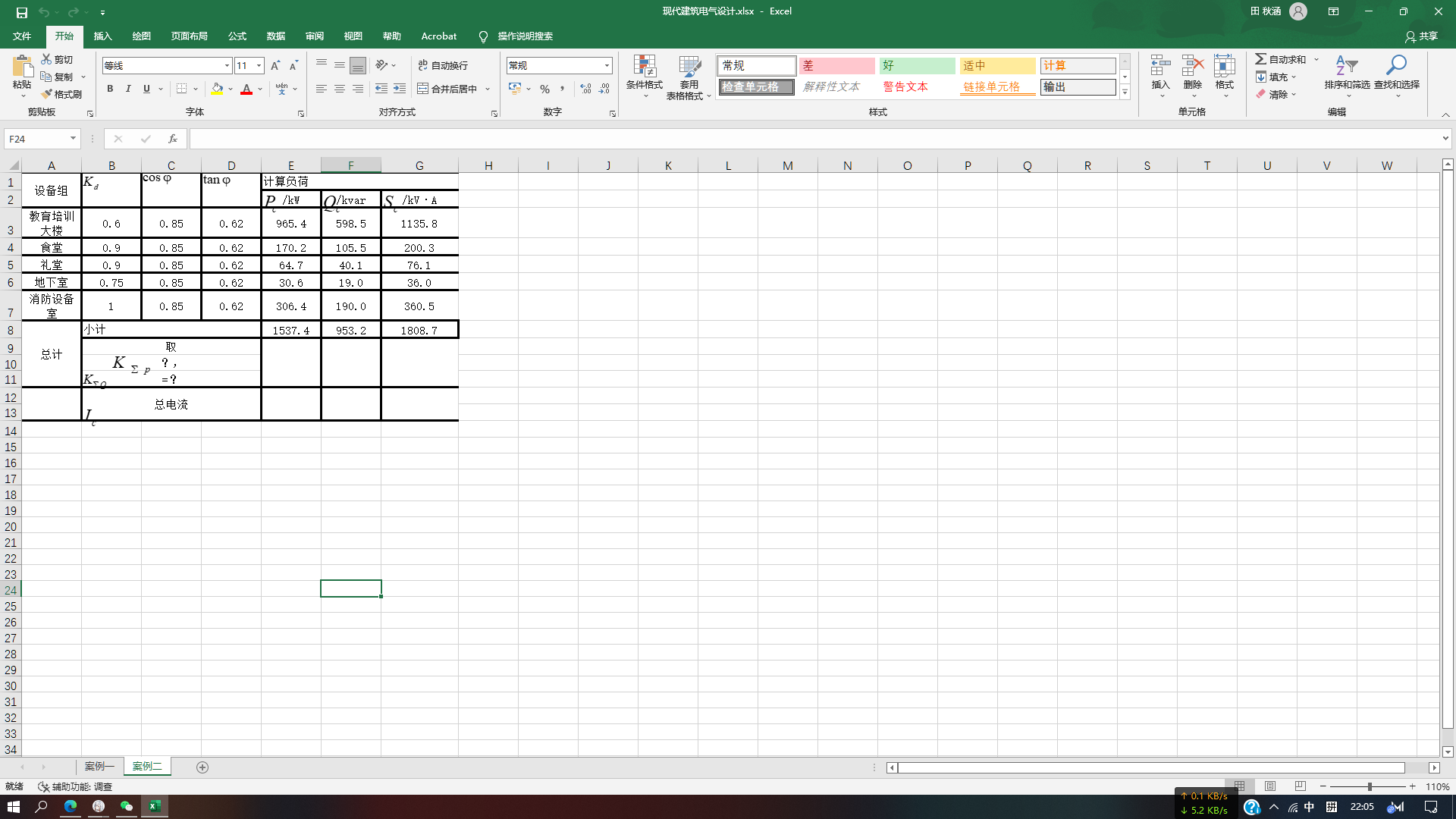
Task: Click the Delete cells icon
Action: [x=1192, y=66]
